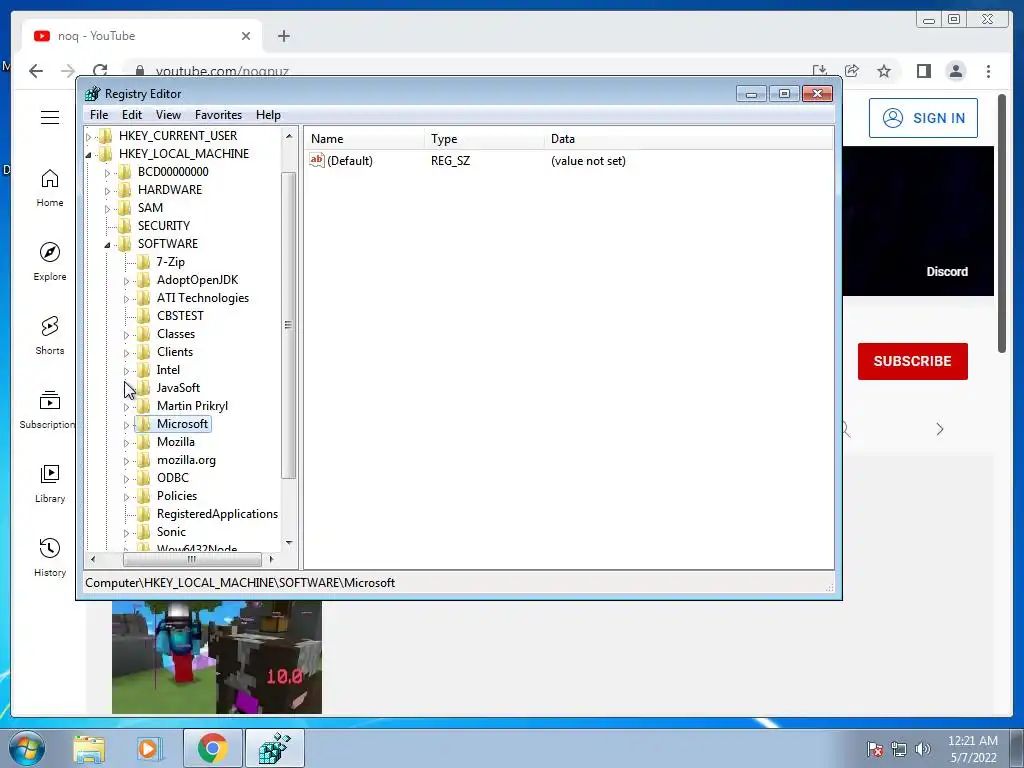The height and width of the screenshot is (768, 1024).
Task: Open YouTube Library in sidebar
Action: (50, 484)
